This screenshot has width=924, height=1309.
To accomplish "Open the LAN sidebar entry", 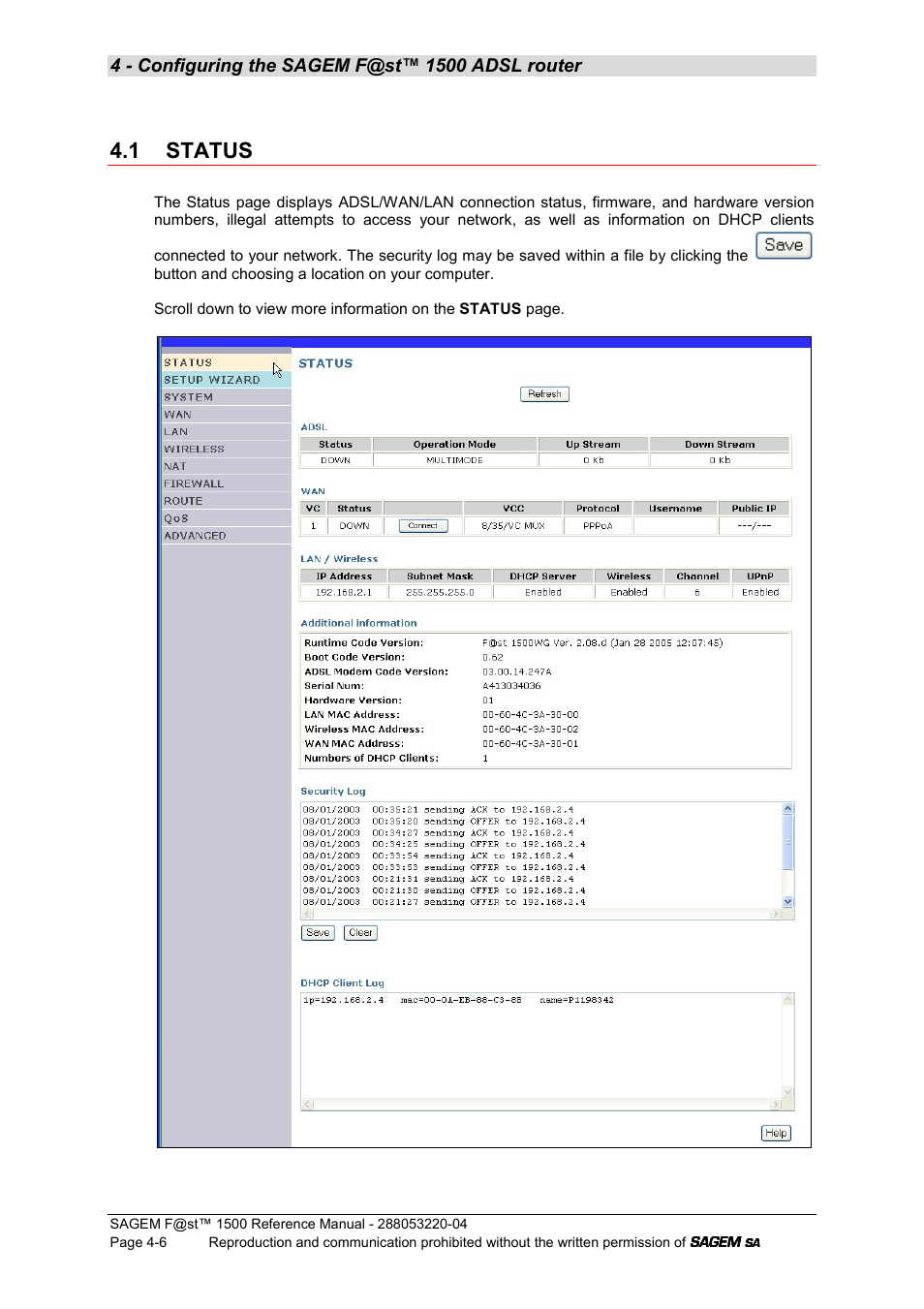I will [x=226, y=432].
